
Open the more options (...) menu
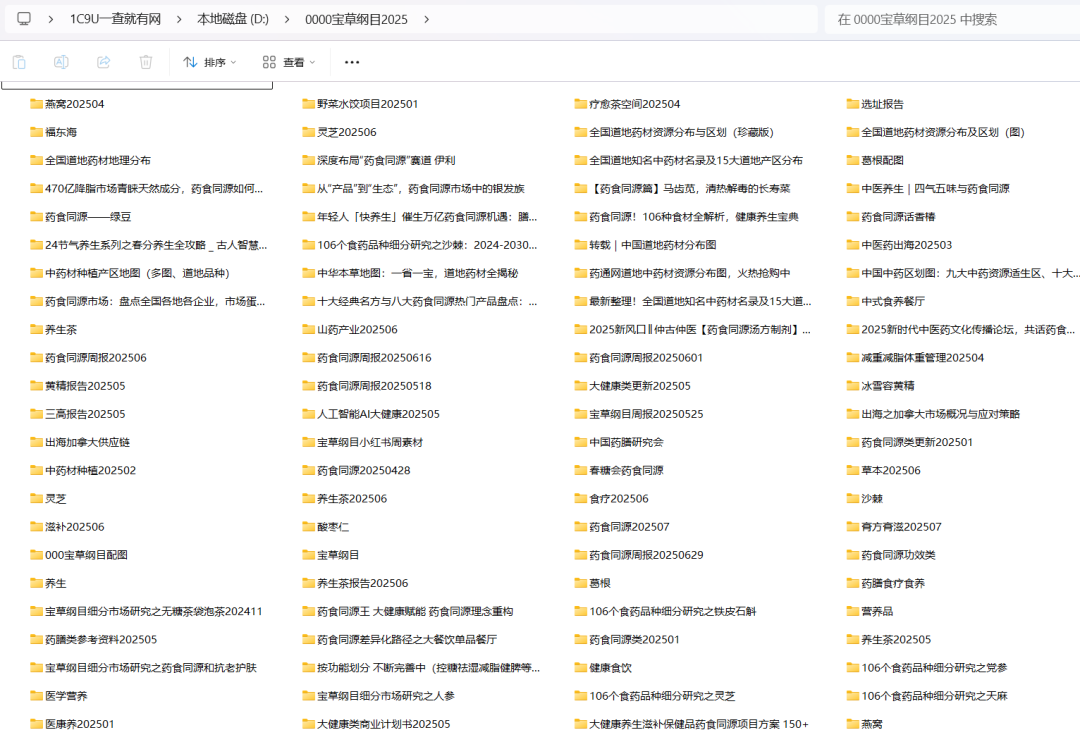coord(350,61)
